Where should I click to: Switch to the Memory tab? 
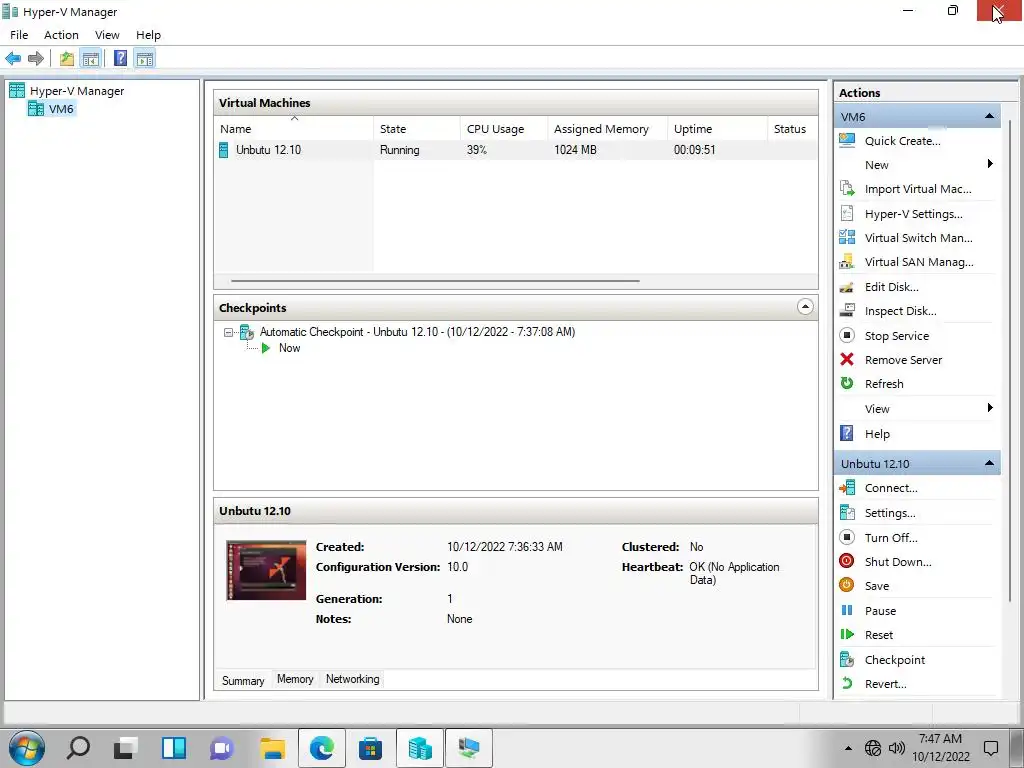click(x=295, y=679)
